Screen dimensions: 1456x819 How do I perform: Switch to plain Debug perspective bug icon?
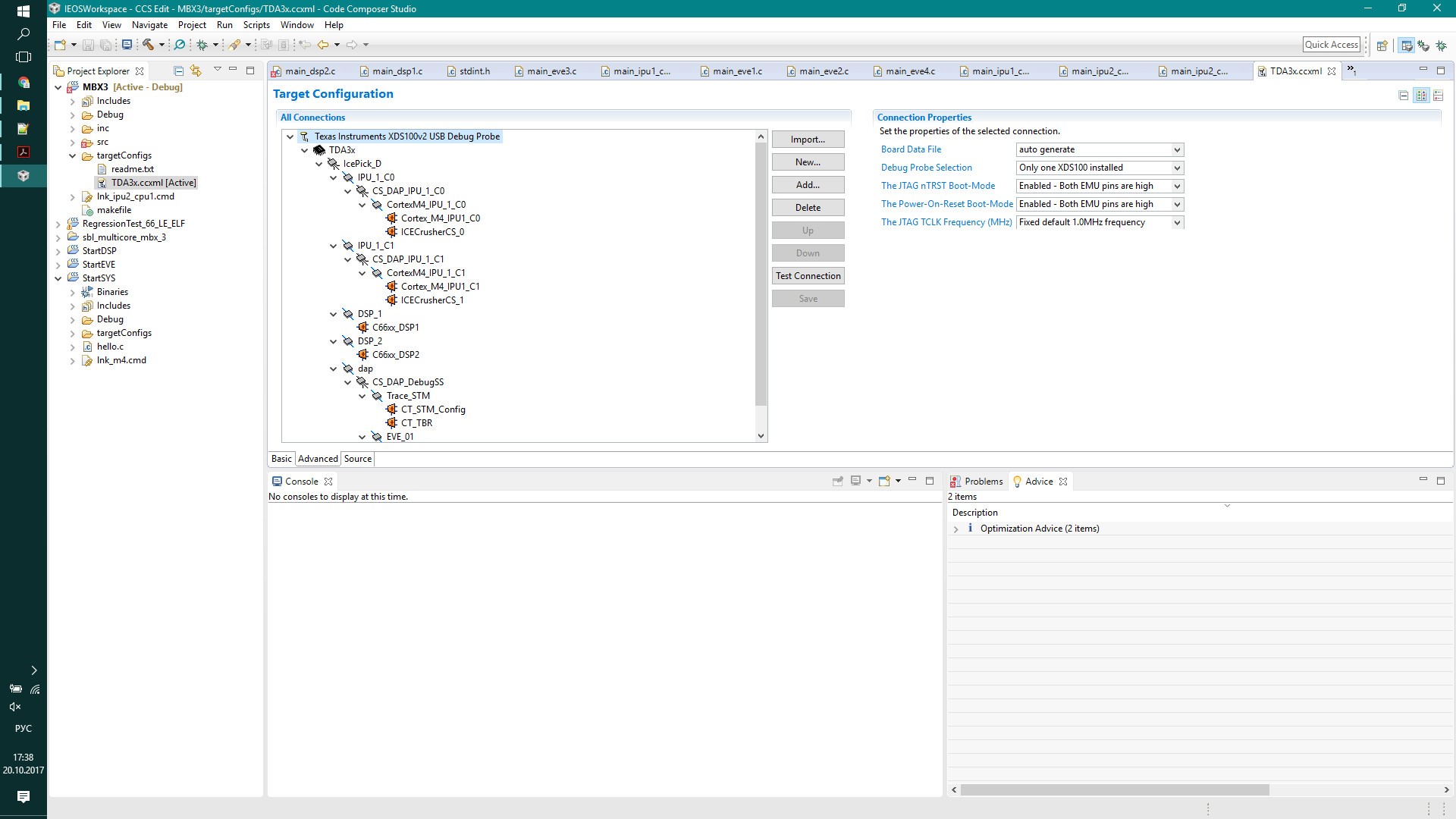click(1442, 45)
